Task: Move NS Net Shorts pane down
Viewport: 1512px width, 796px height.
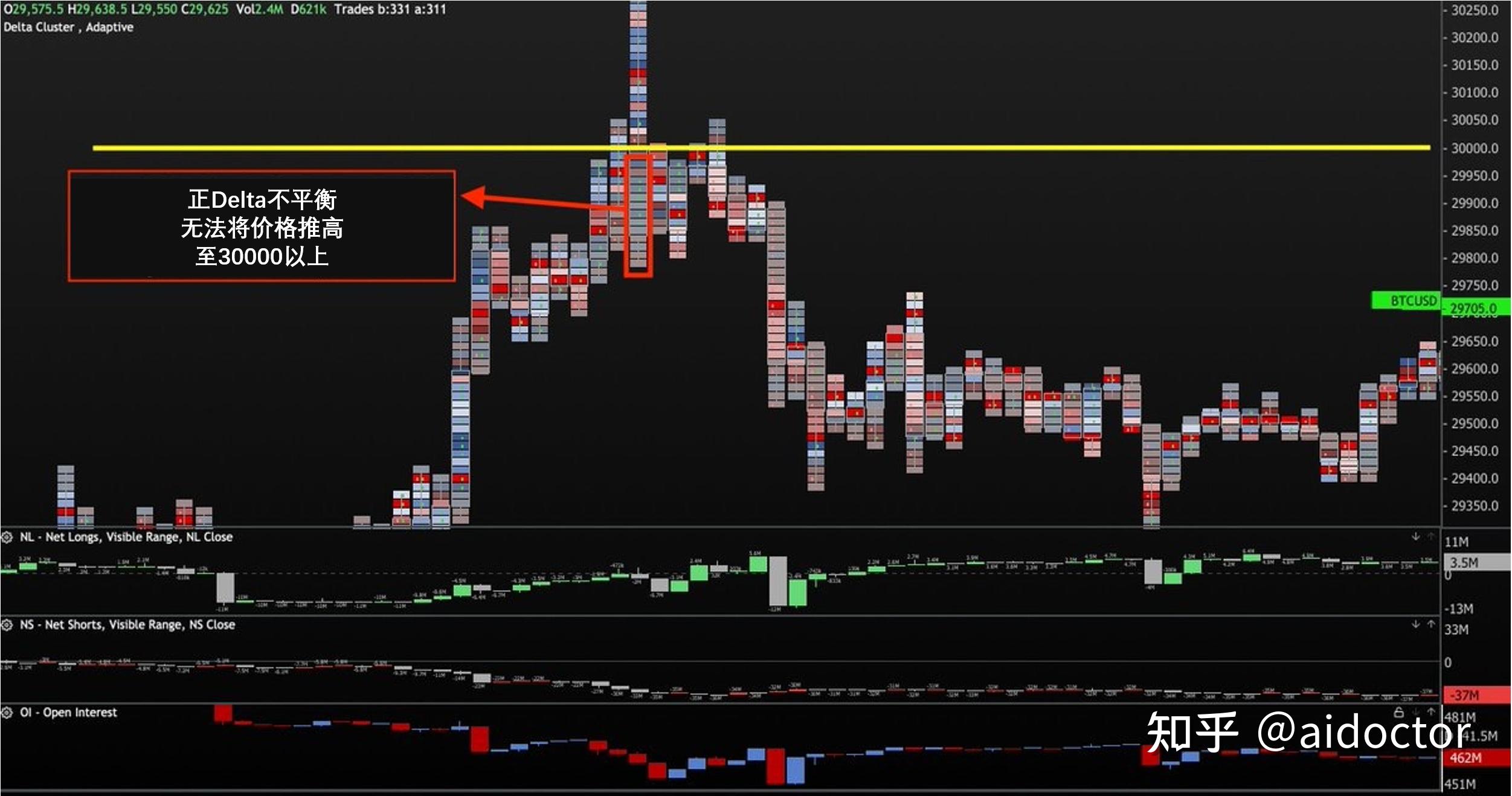Action: pyautogui.click(x=1415, y=624)
